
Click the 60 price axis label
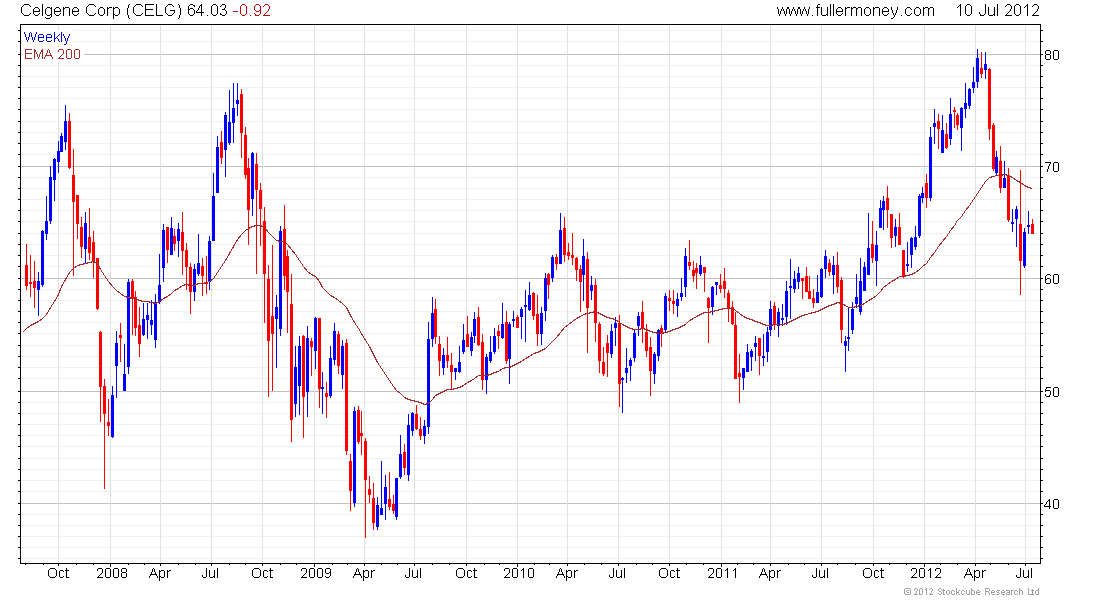(1052, 279)
